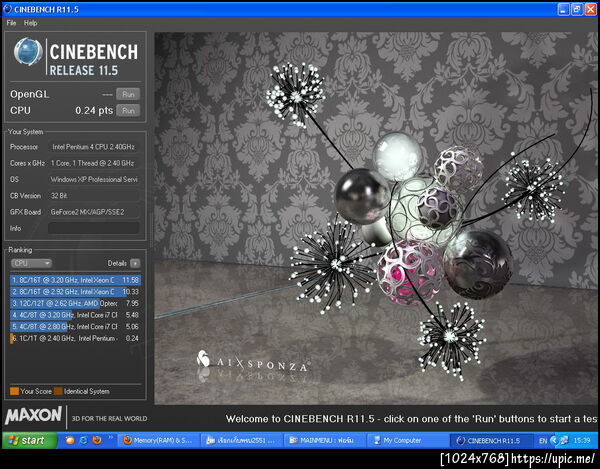Click the system clock 15:39
This screenshot has width=600, height=469.
[x=582, y=441]
